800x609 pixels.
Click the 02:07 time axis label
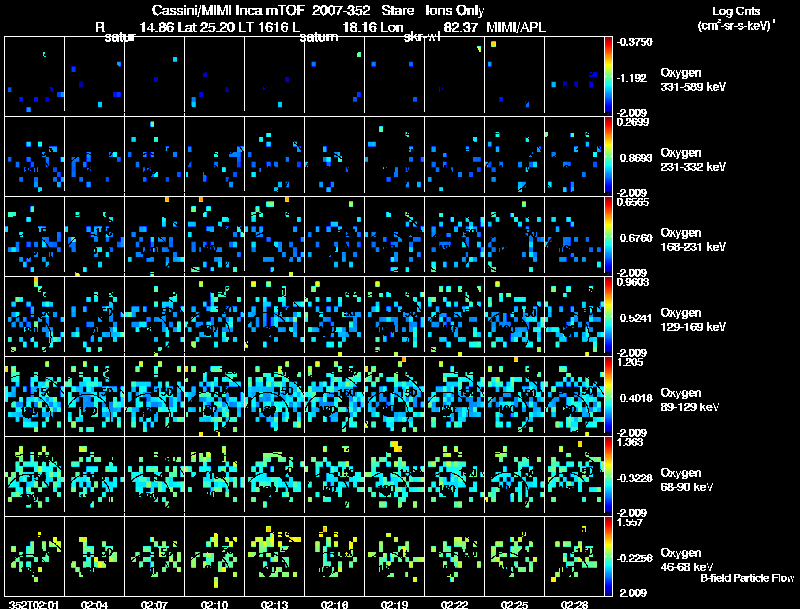click(154, 604)
